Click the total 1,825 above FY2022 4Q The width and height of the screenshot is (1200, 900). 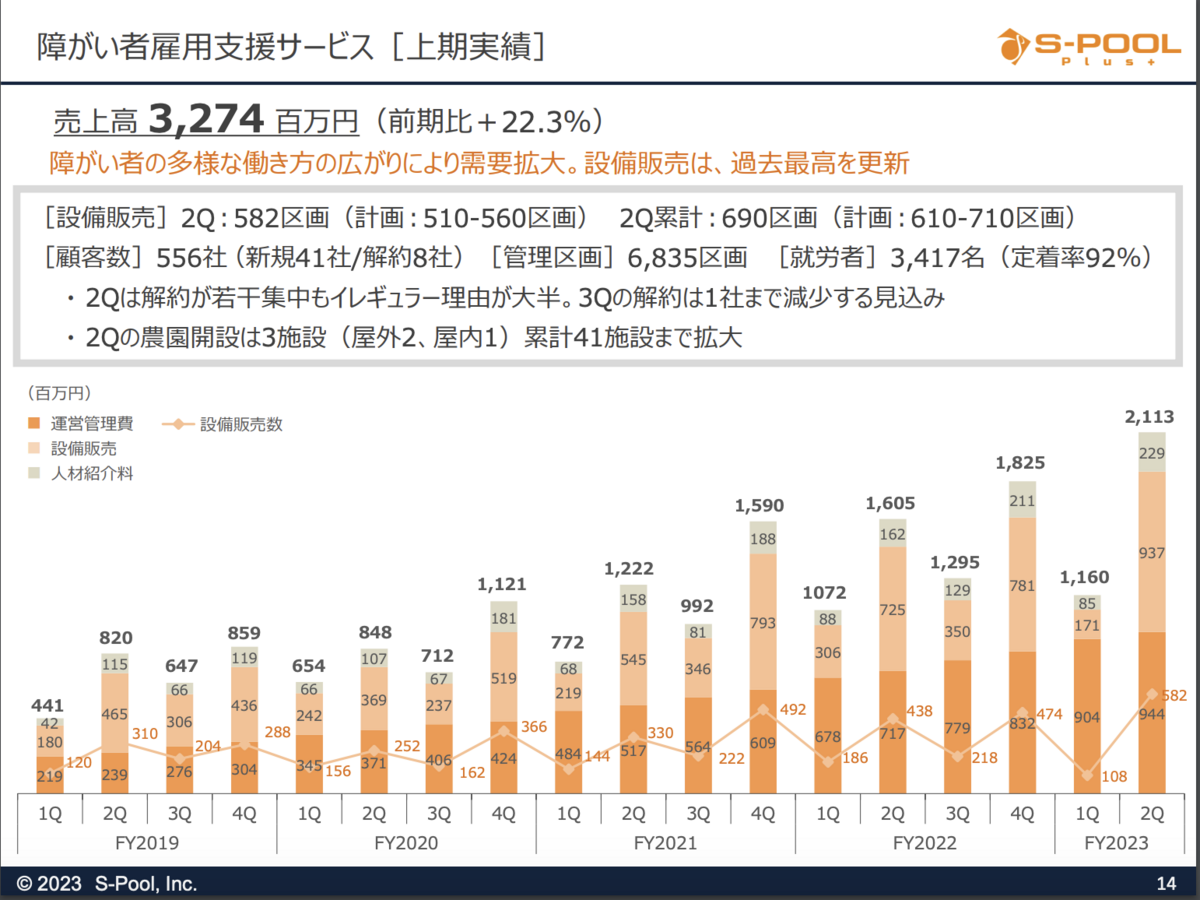click(x=1022, y=463)
